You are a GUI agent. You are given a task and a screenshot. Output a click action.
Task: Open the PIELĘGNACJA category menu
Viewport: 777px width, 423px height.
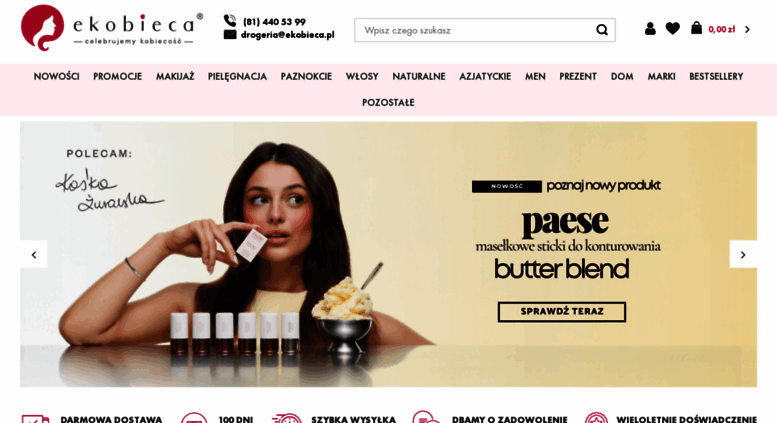point(237,76)
